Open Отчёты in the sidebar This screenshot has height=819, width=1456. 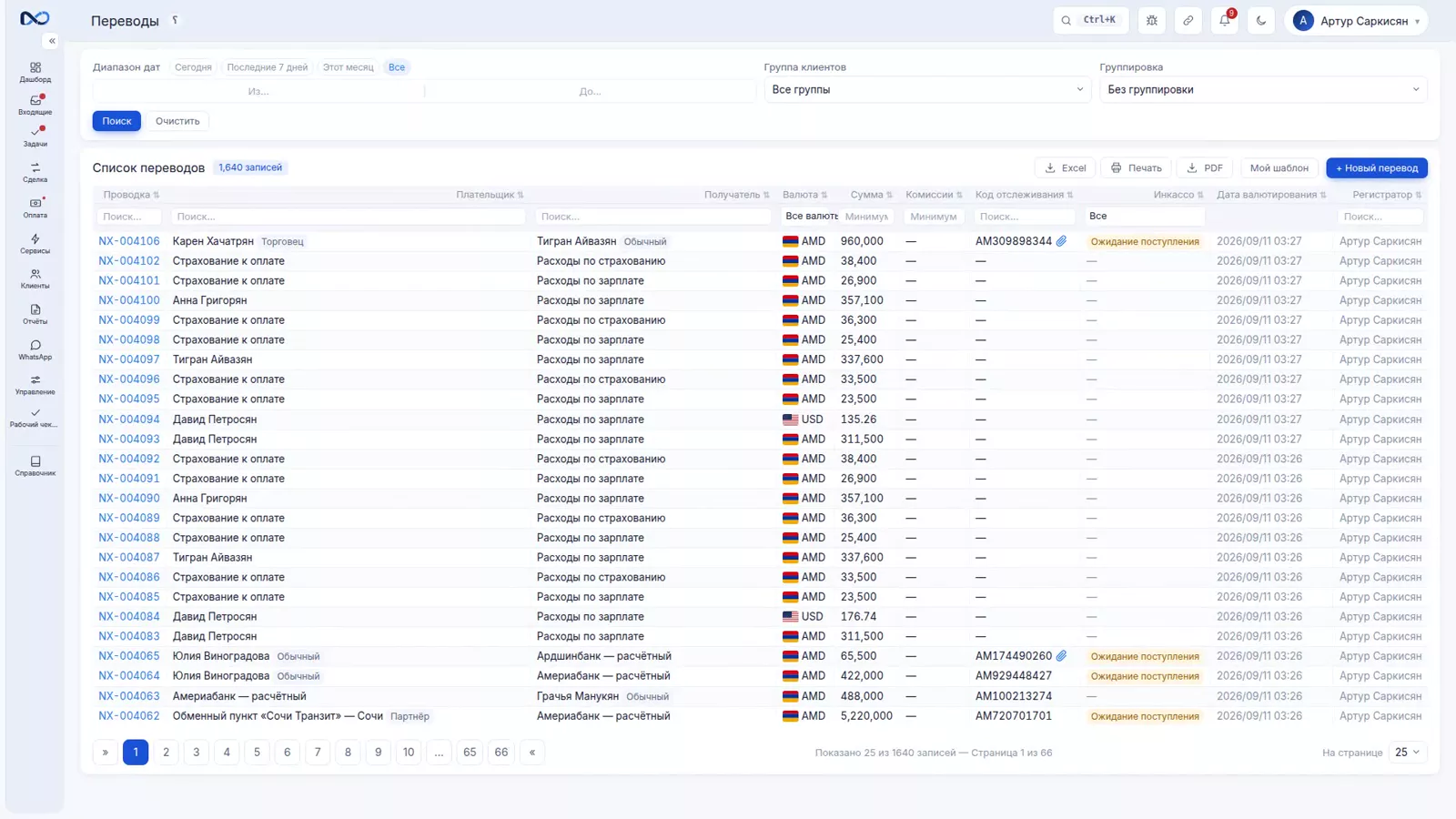coord(35,314)
